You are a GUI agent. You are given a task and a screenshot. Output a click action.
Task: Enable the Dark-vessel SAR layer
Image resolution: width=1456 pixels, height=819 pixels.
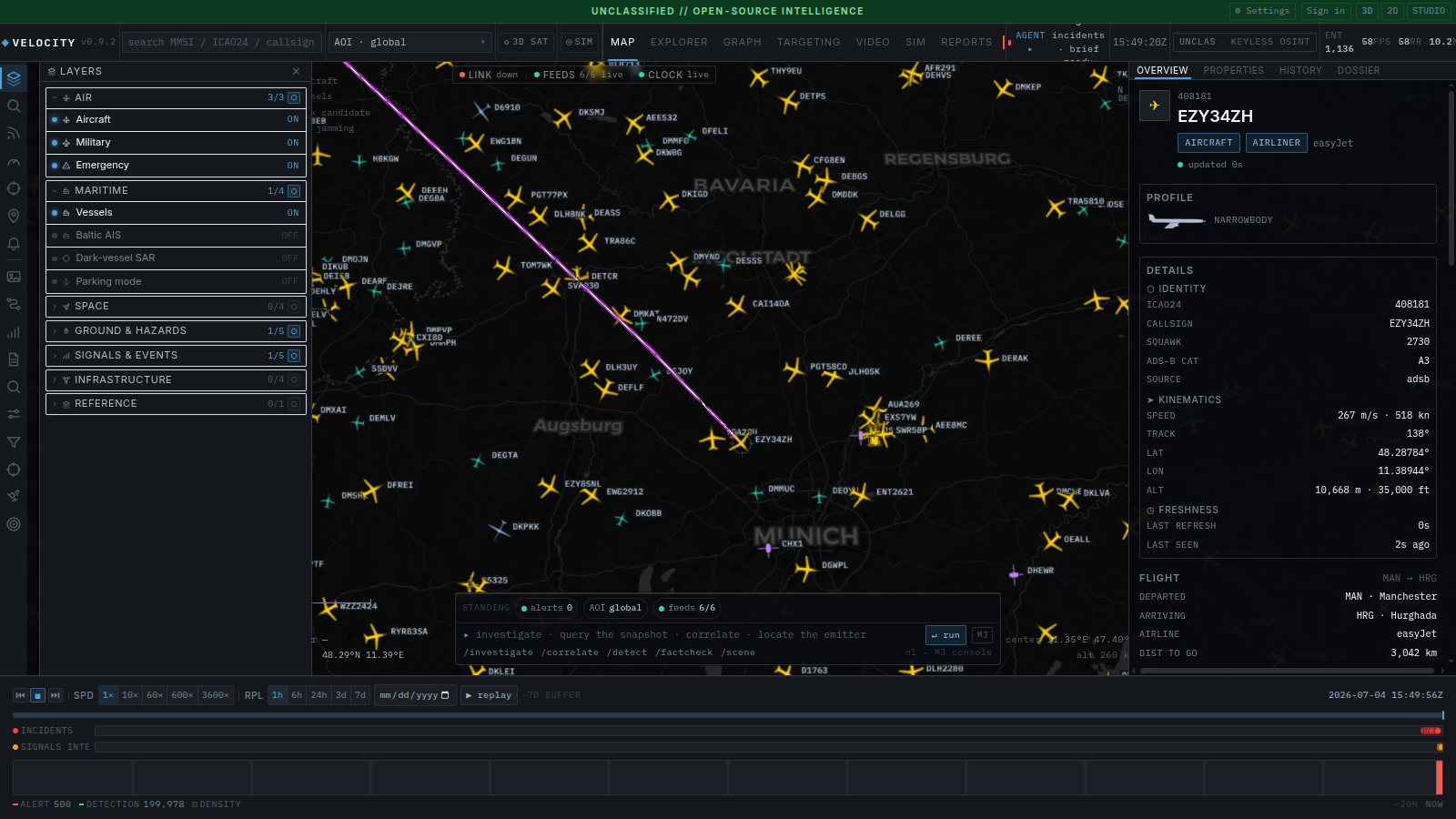coord(176,258)
